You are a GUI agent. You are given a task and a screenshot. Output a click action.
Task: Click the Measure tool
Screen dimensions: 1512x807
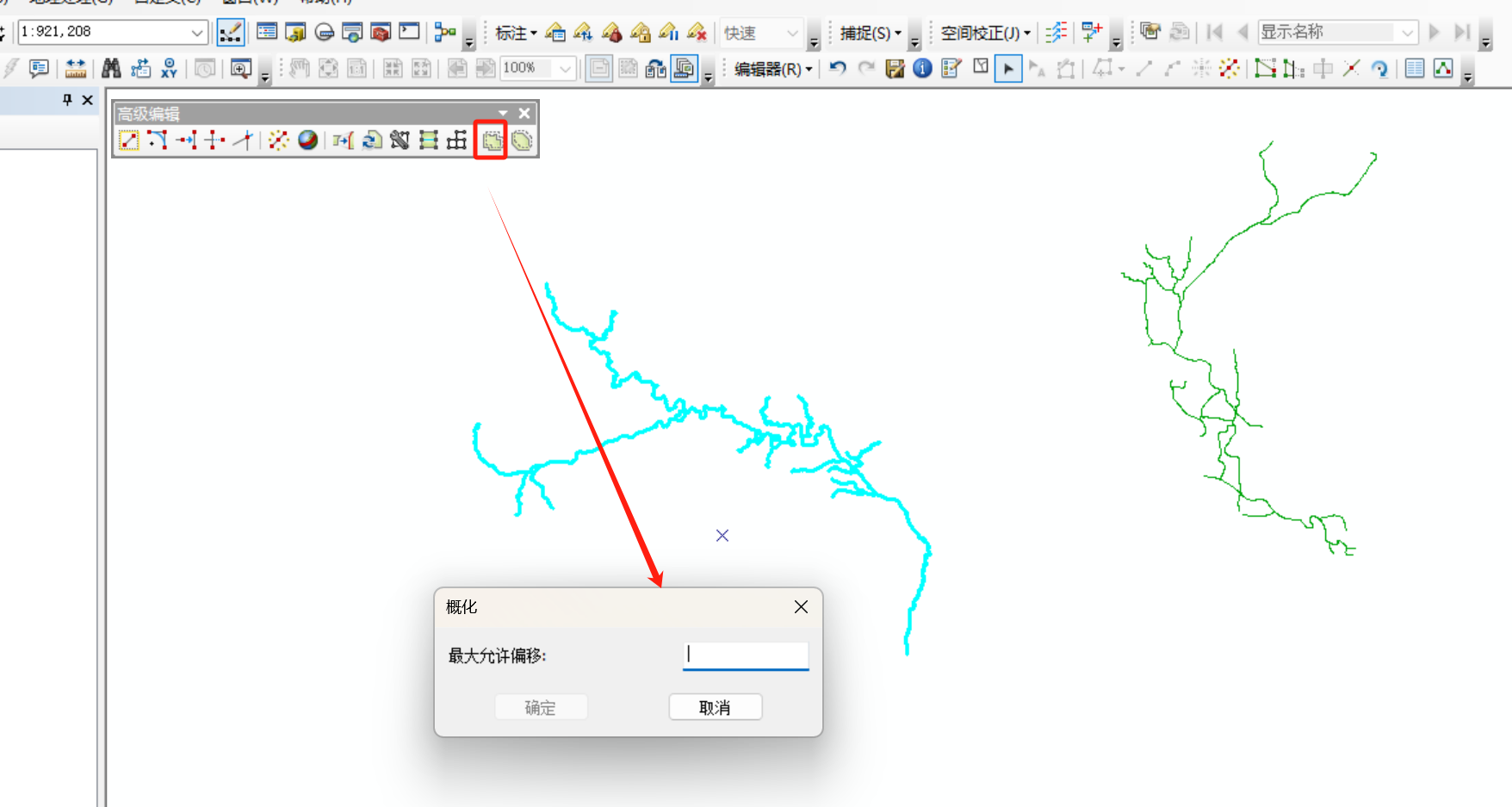(76, 68)
